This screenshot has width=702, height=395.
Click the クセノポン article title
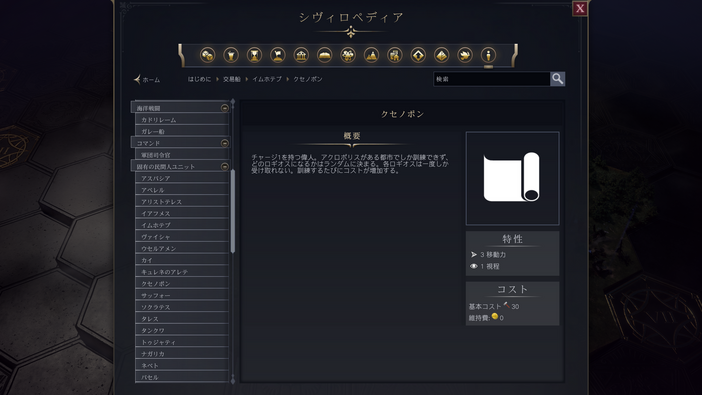[402, 114]
